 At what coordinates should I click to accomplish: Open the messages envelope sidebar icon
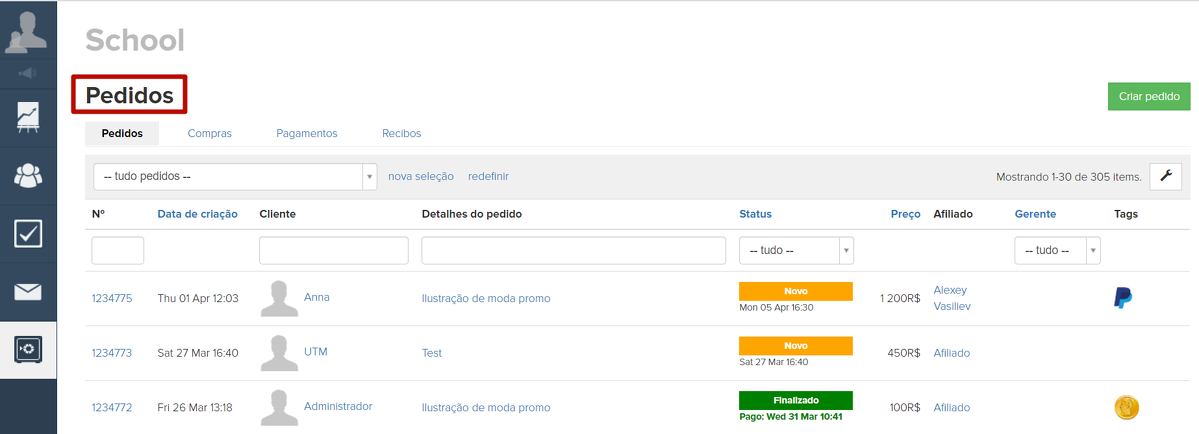click(x=28, y=292)
